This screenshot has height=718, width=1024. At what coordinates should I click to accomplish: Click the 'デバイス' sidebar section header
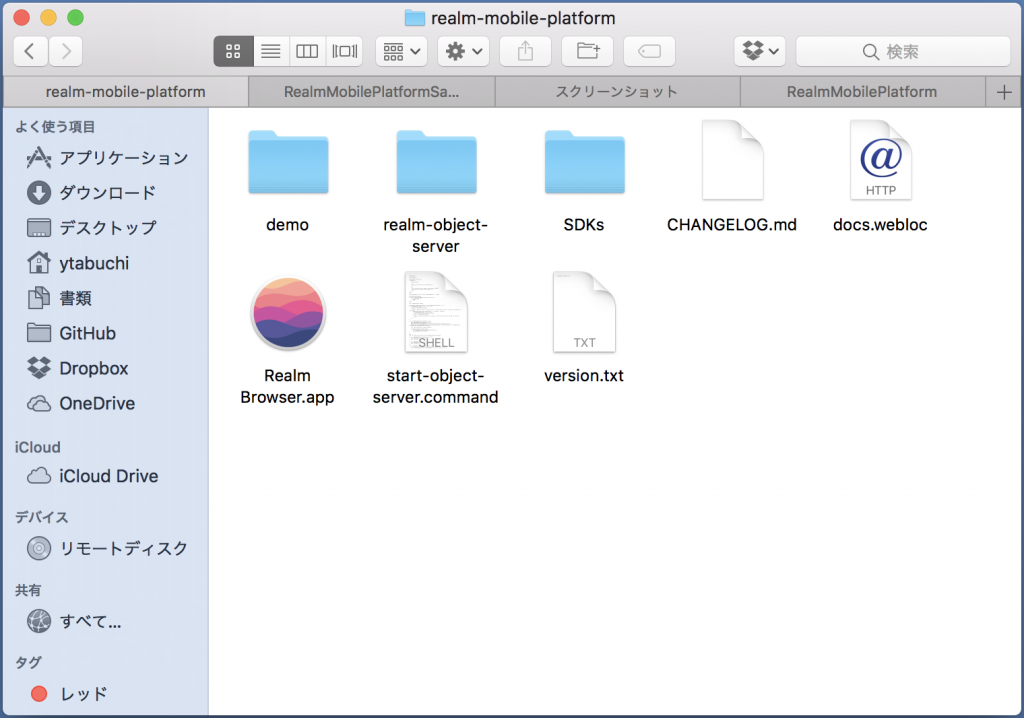(41, 517)
